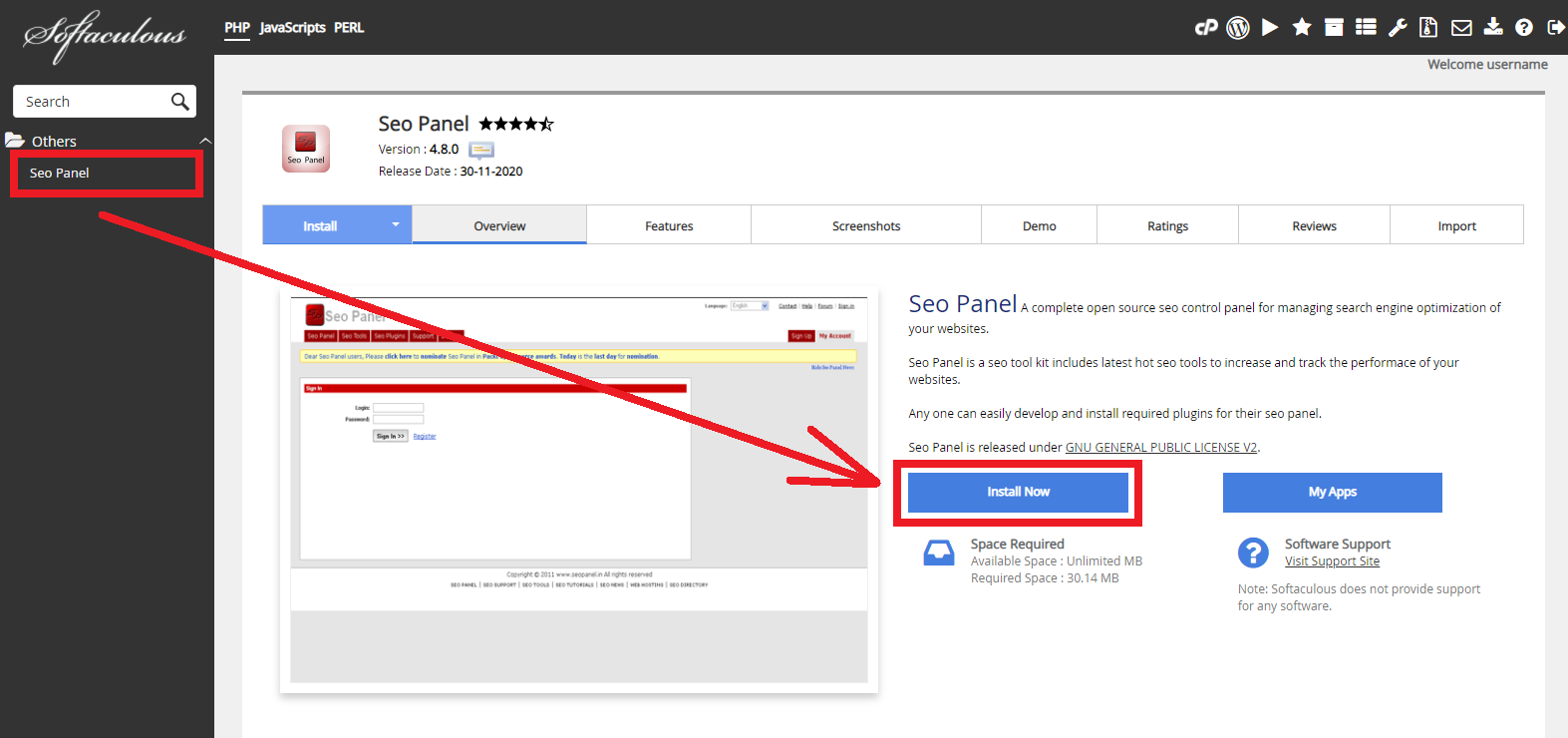
Task: Click the Seo Panel screenshot preview
Action: (579, 490)
